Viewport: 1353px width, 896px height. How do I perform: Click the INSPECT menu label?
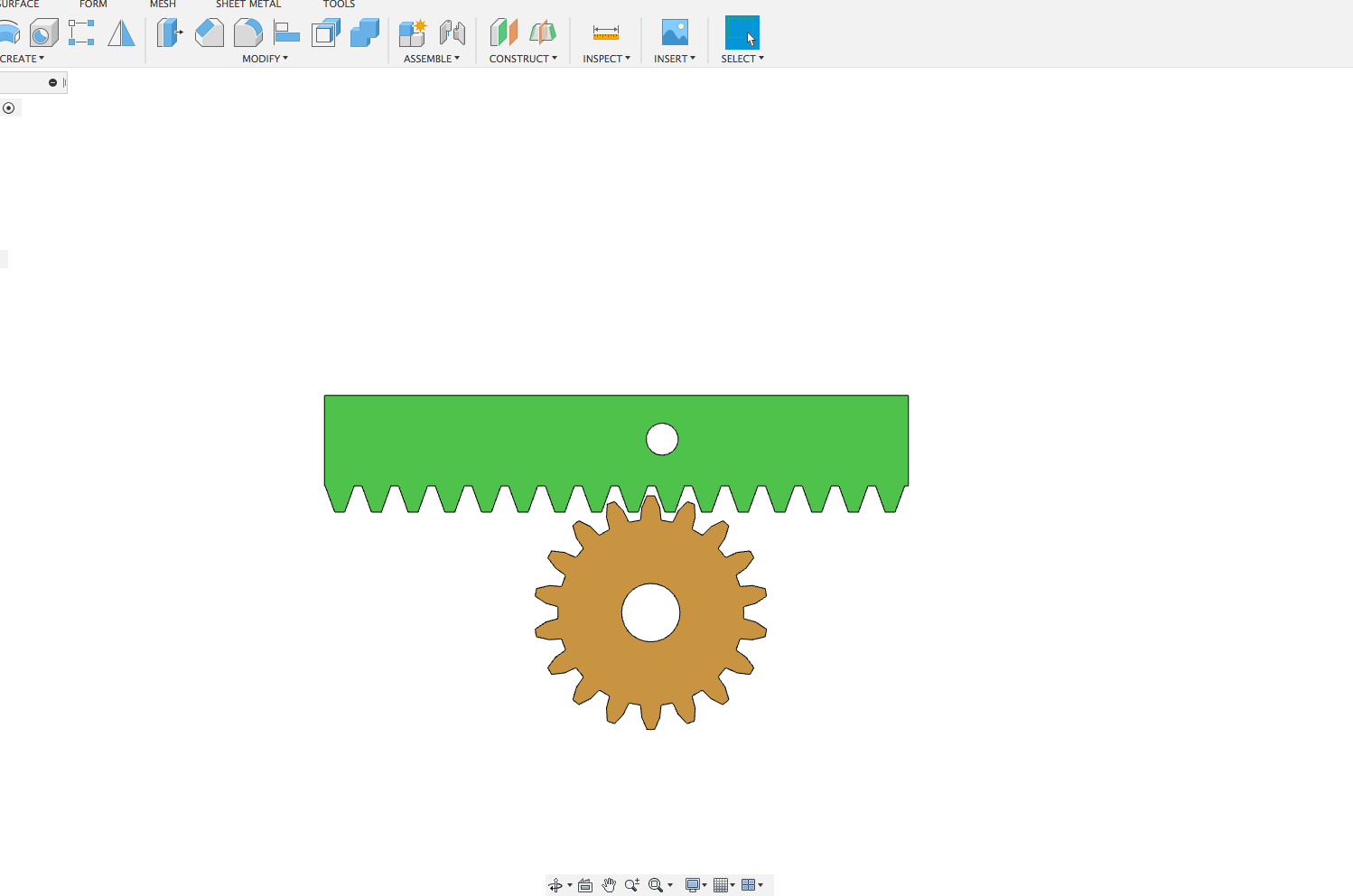606,59
